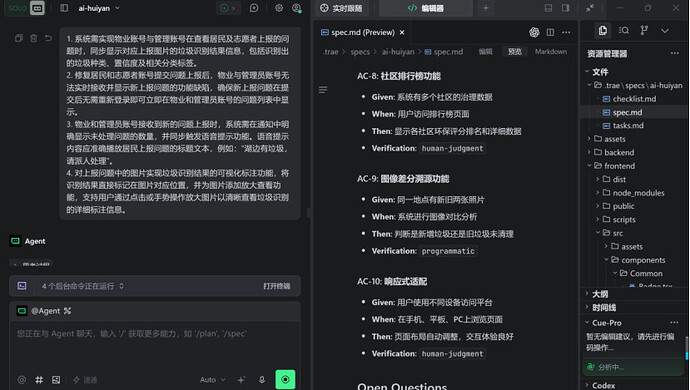
Task: Toggle the SOLO mode switch
Action: click(25, 8)
